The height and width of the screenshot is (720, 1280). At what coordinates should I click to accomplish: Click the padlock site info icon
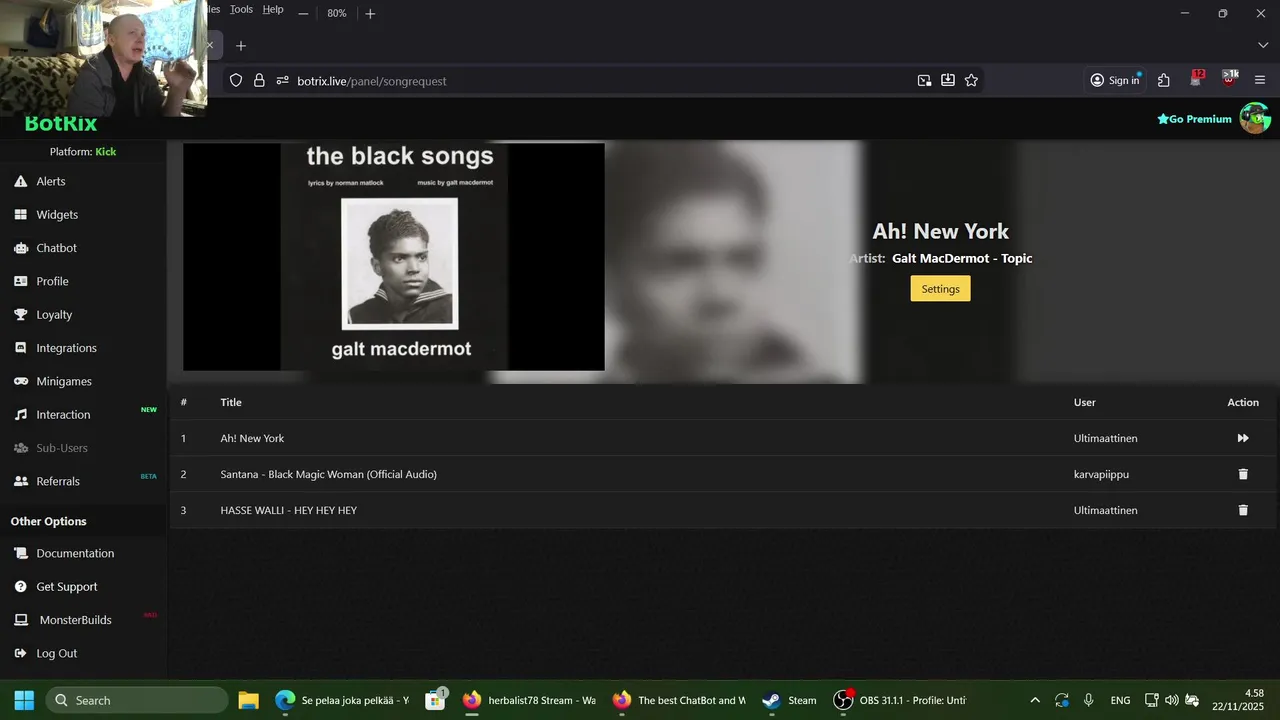coord(259,80)
